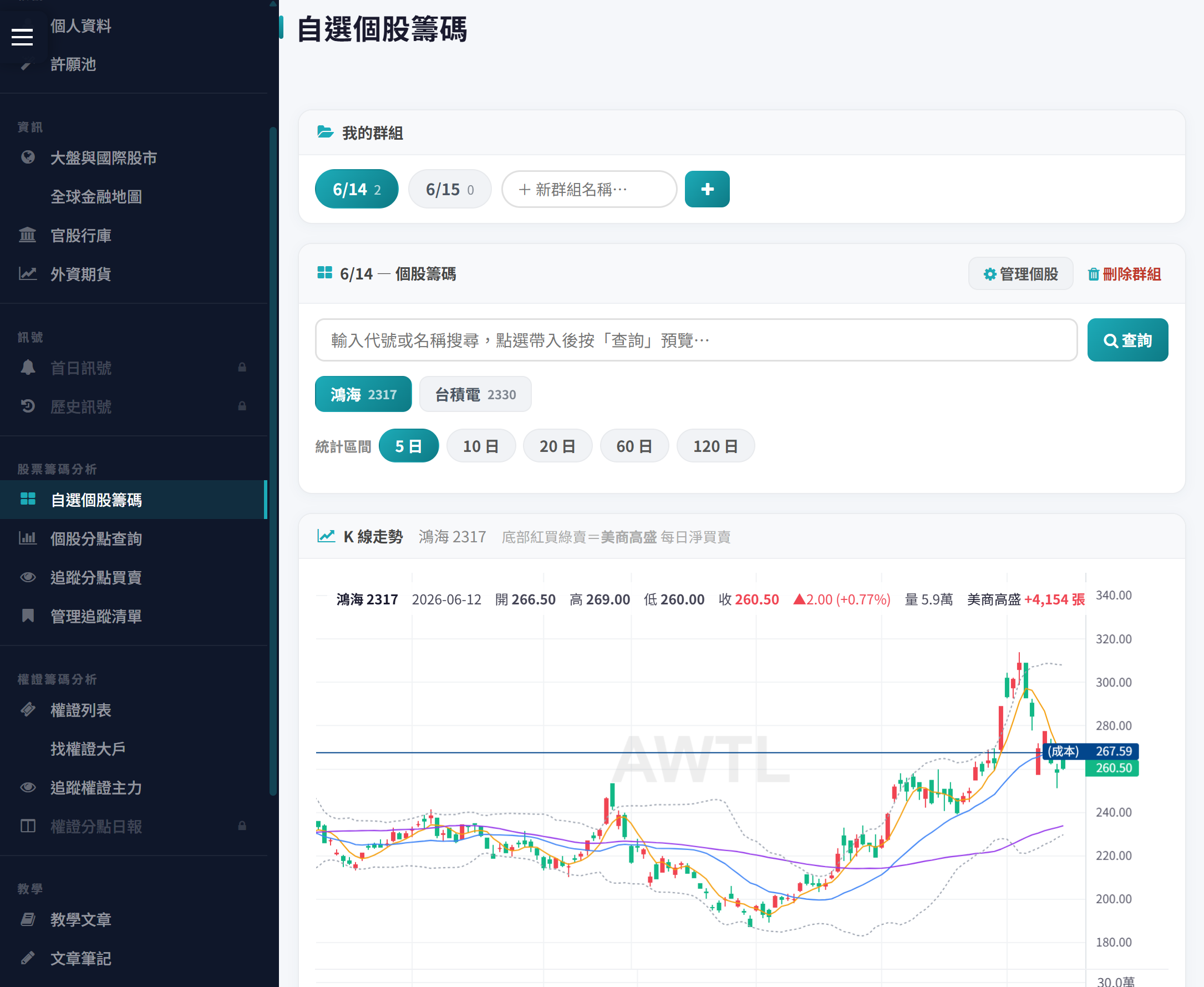This screenshot has height=987, width=1204.
Task: Select the 6/14 group tab
Action: (357, 189)
